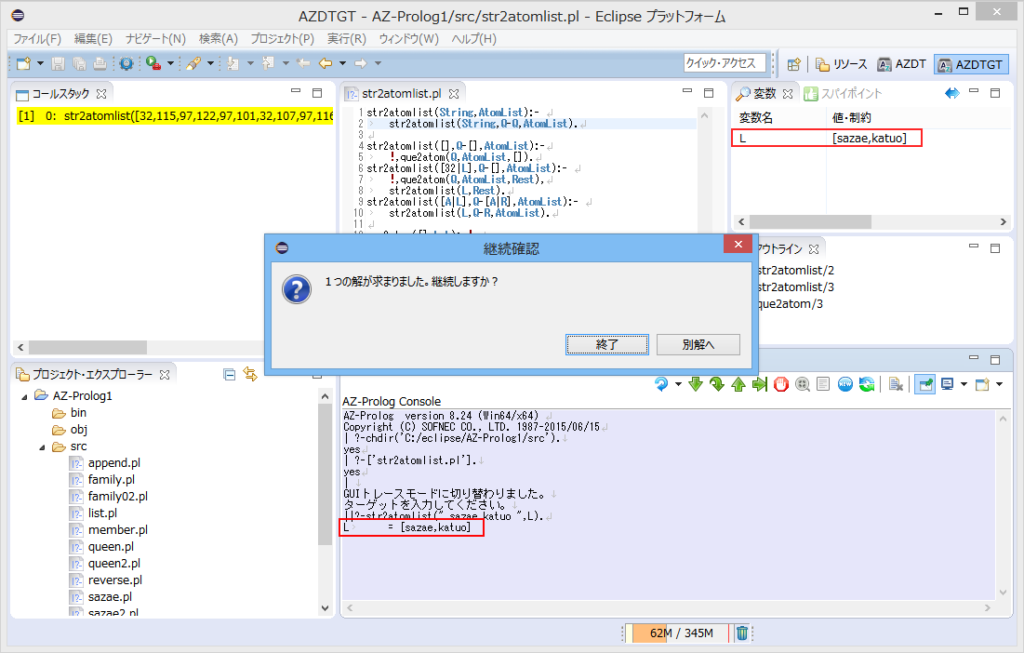Open the 実行(R) menu
The width and height of the screenshot is (1024, 653).
pyautogui.click(x=346, y=38)
